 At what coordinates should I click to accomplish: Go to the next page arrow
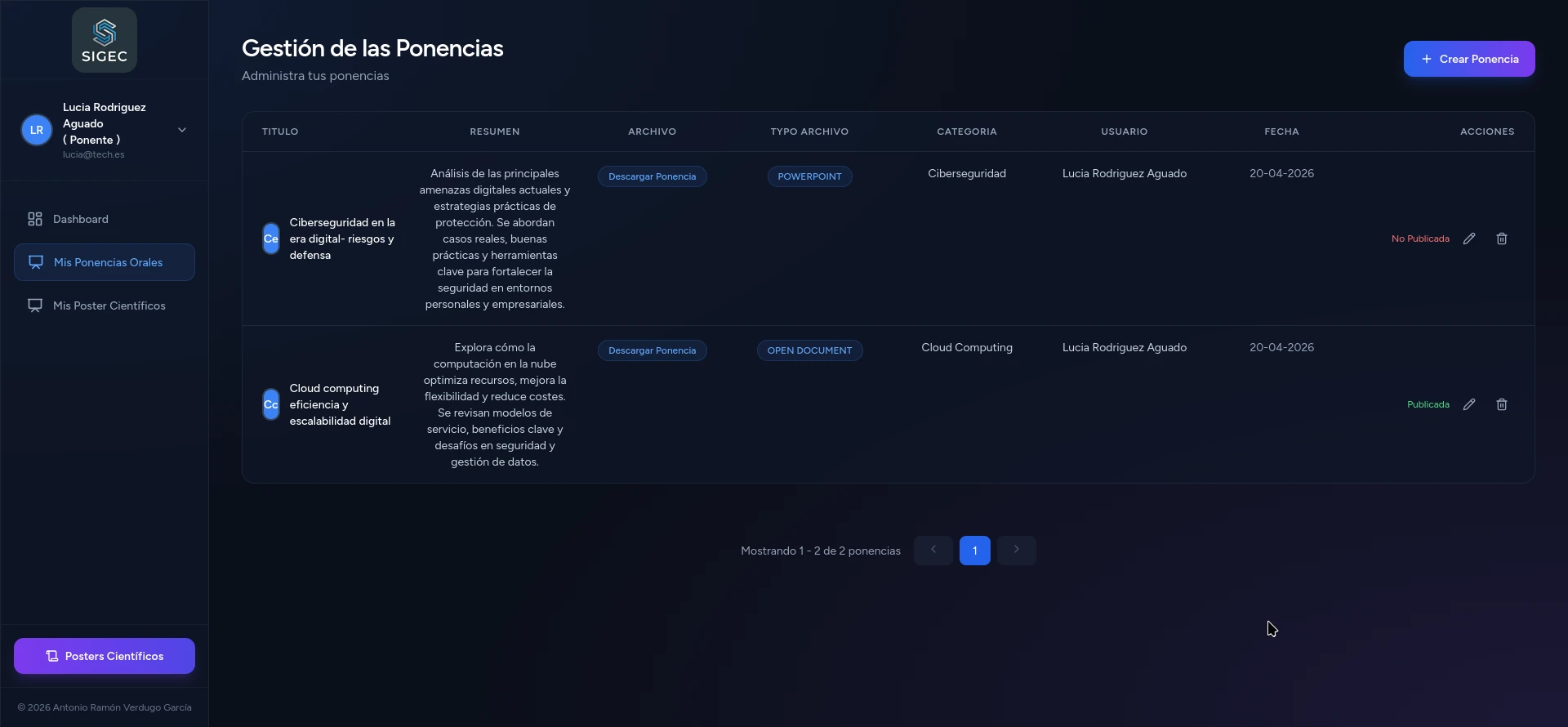tap(1016, 550)
